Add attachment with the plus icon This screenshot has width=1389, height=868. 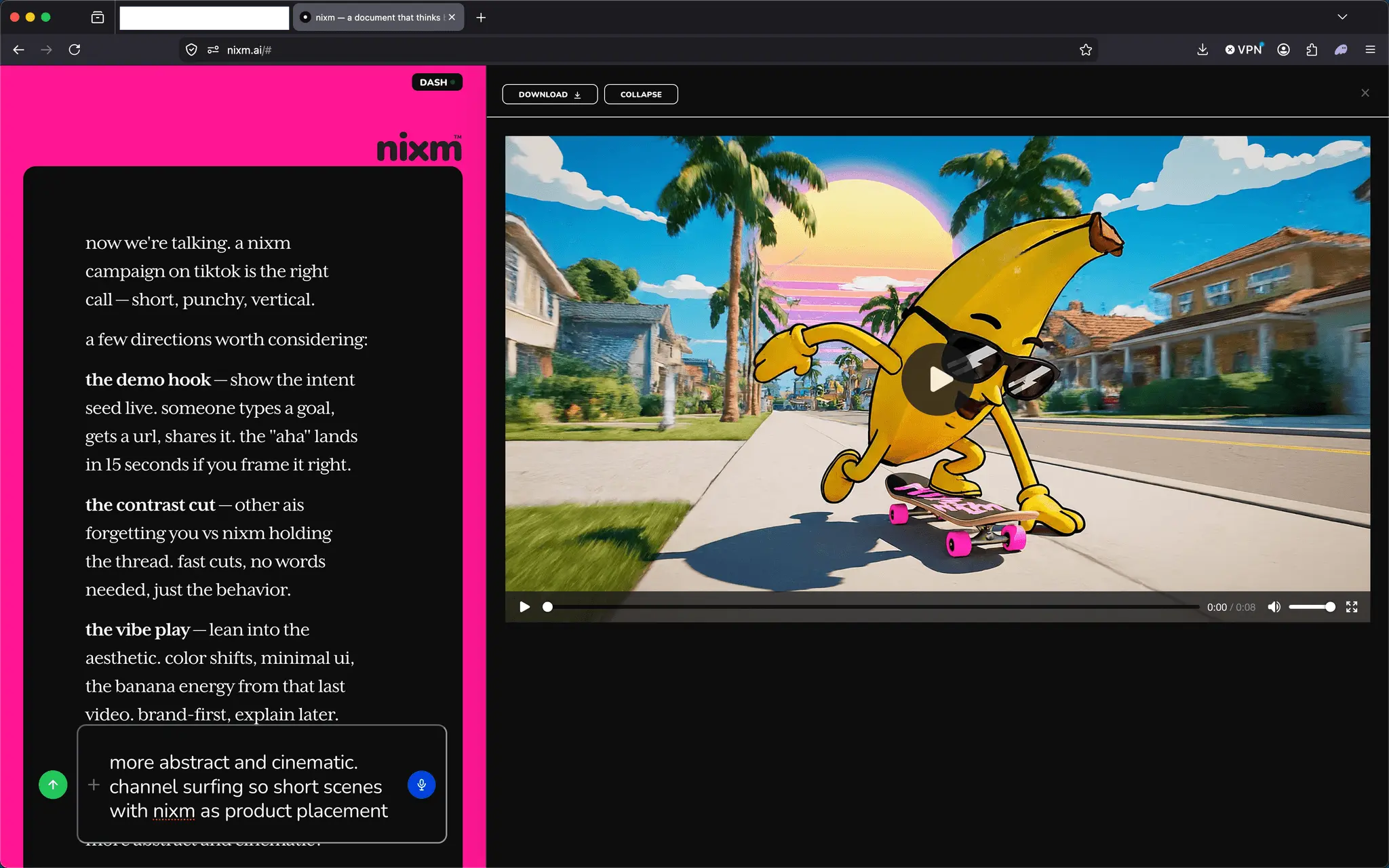pyautogui.click(x=94, y=785)
